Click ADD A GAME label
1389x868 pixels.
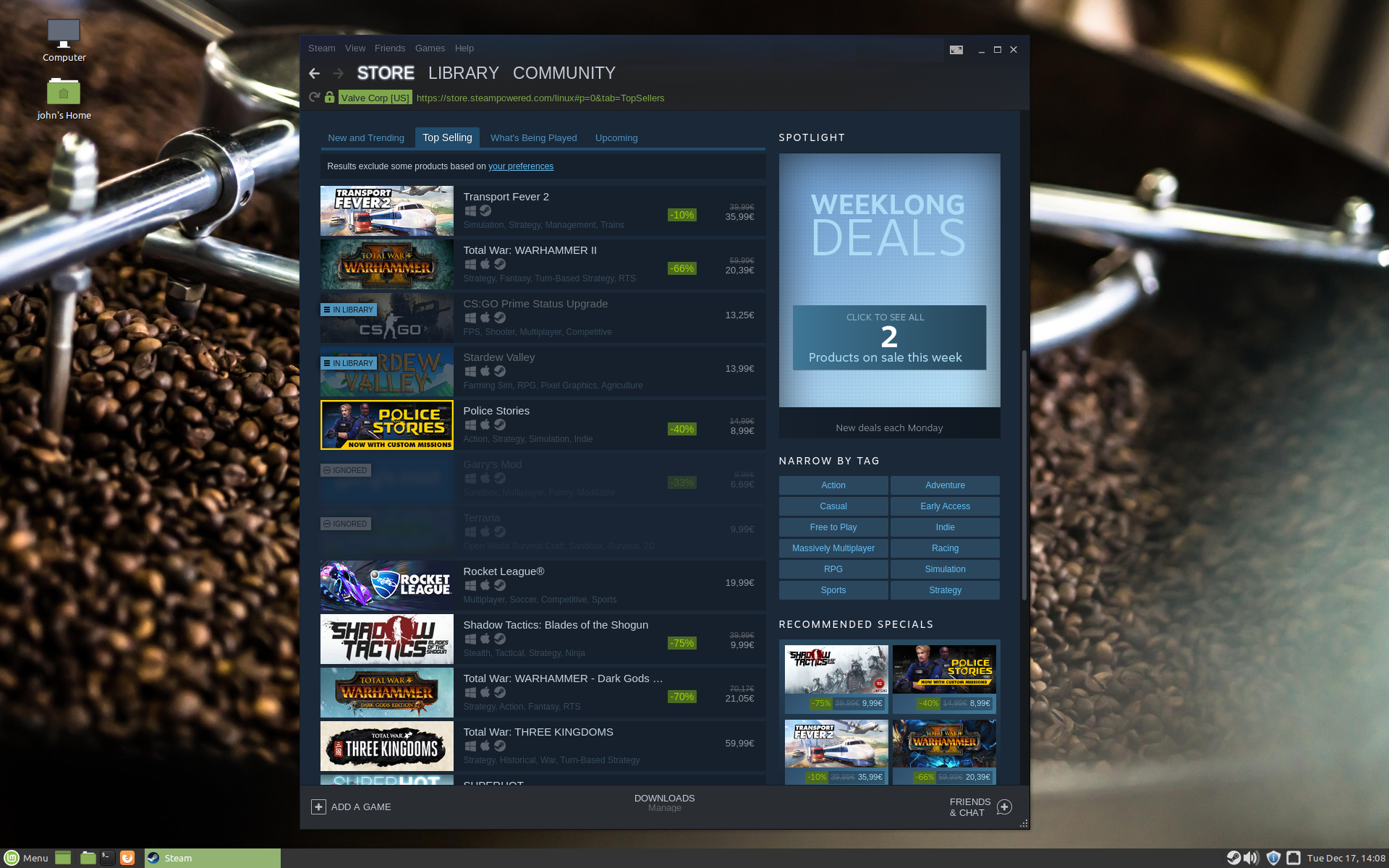click(x=361, y=807)
